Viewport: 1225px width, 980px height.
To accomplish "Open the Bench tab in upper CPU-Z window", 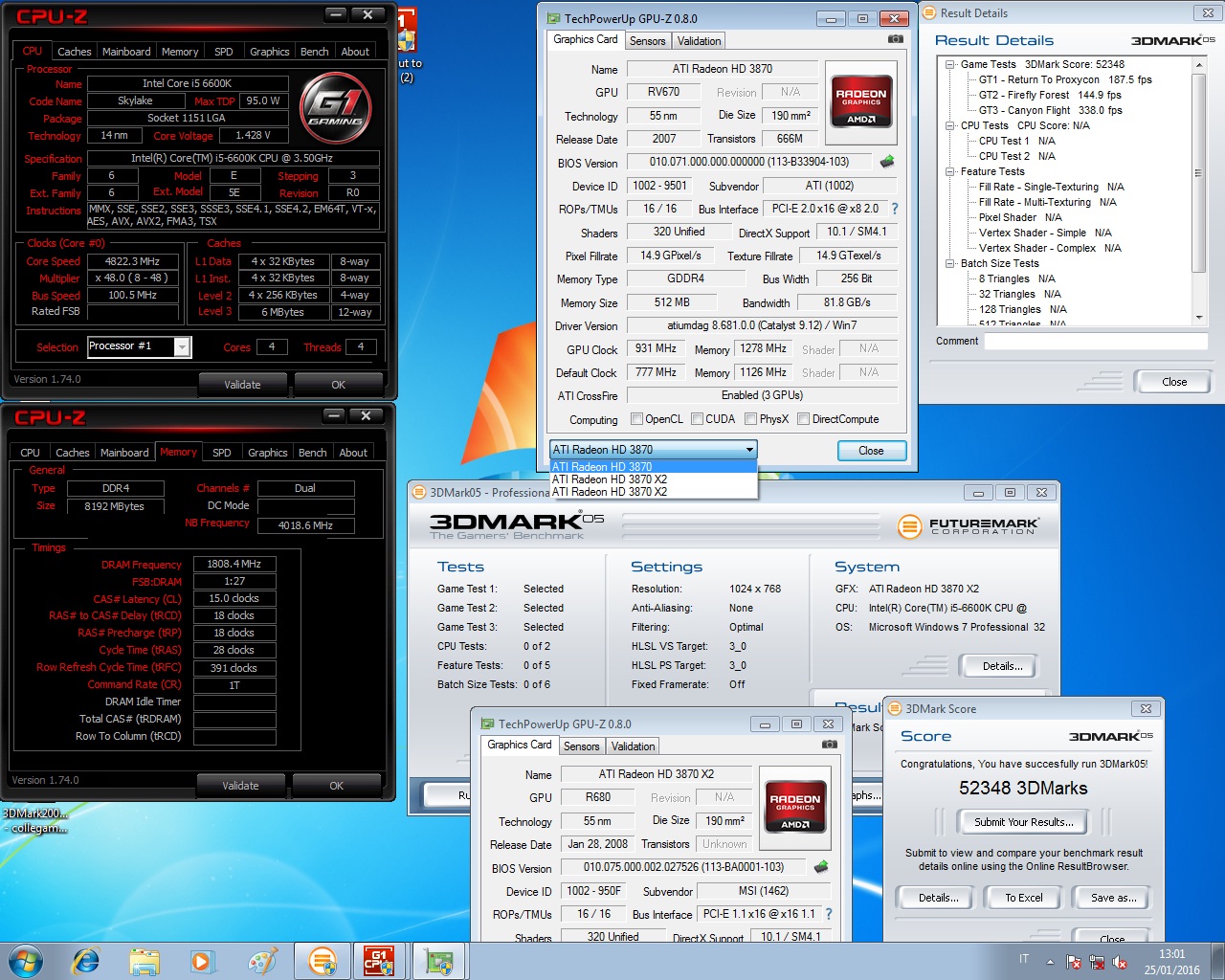I will tap(314, 52).
